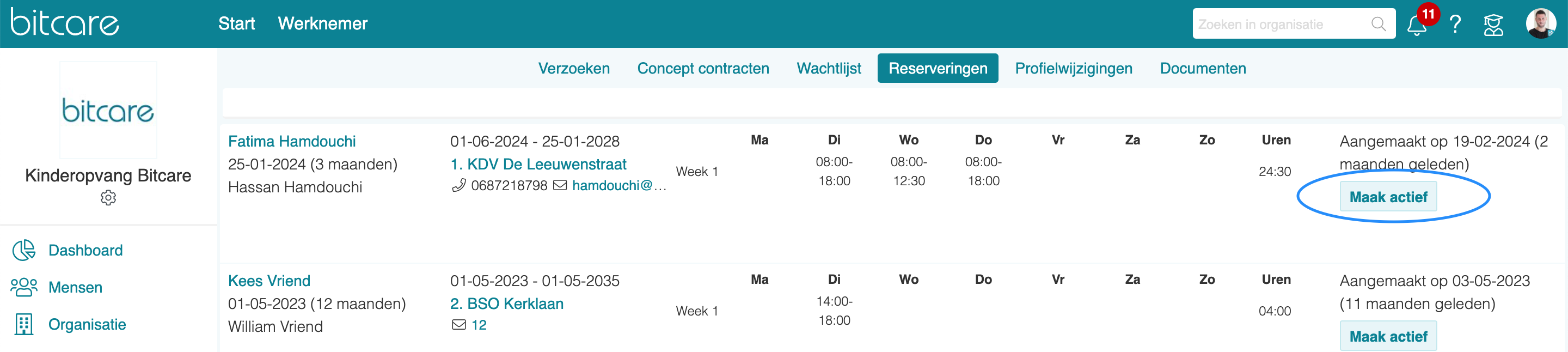Open Fatima Hamdouchi's profile link
The height and width of the screenshot is (352, 1568).
pyautogui.click(x=292, y=141)
